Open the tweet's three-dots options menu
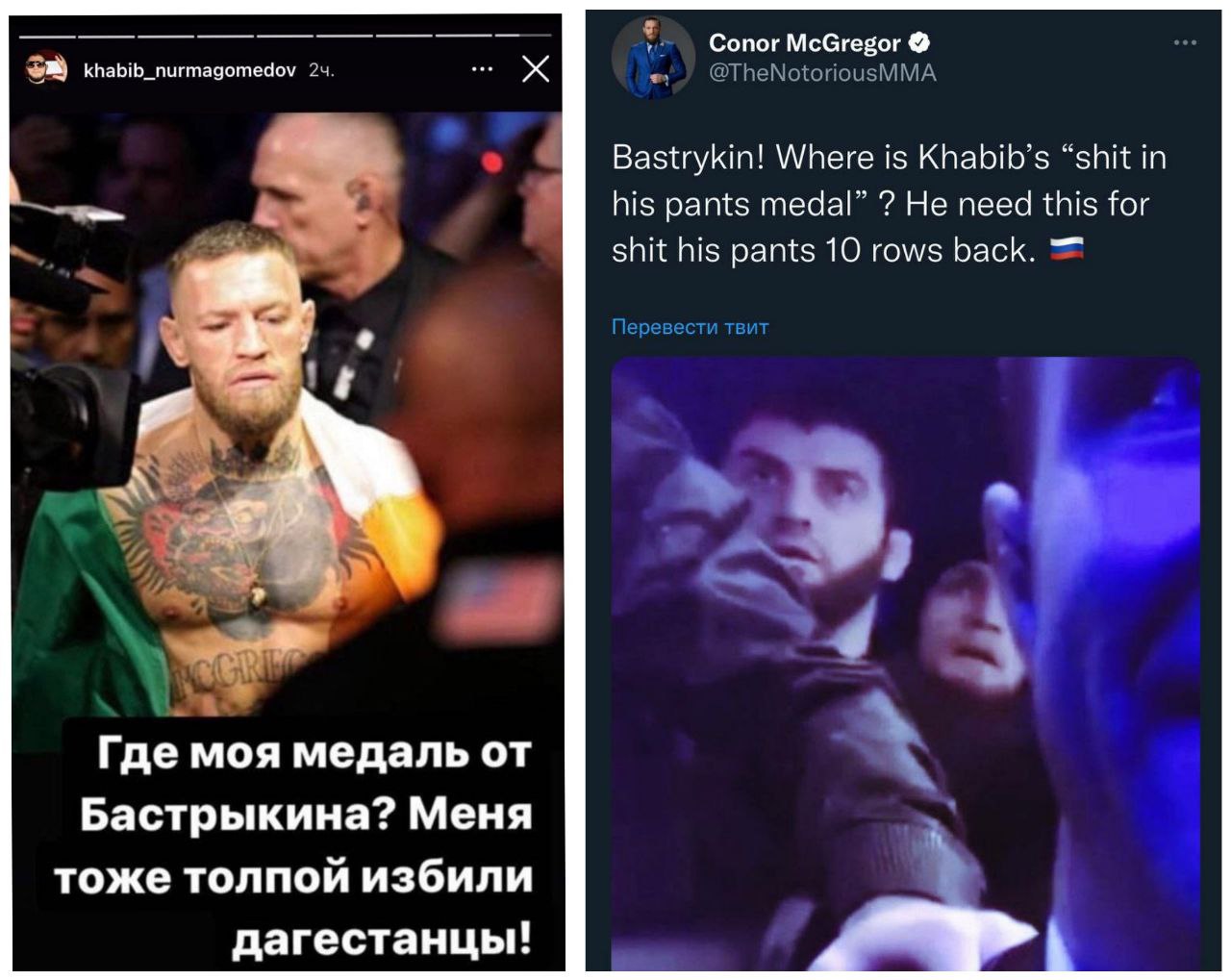1231x980 pixels. [x=1185, y=42]
